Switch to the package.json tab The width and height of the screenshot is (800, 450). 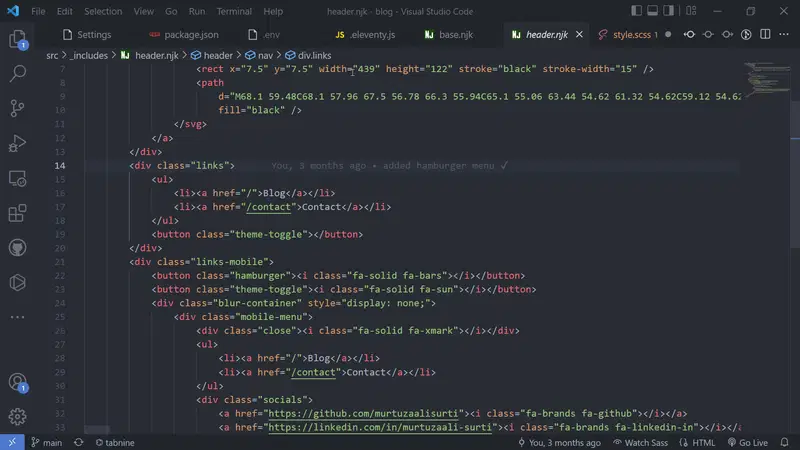click(x=184, y=35)
